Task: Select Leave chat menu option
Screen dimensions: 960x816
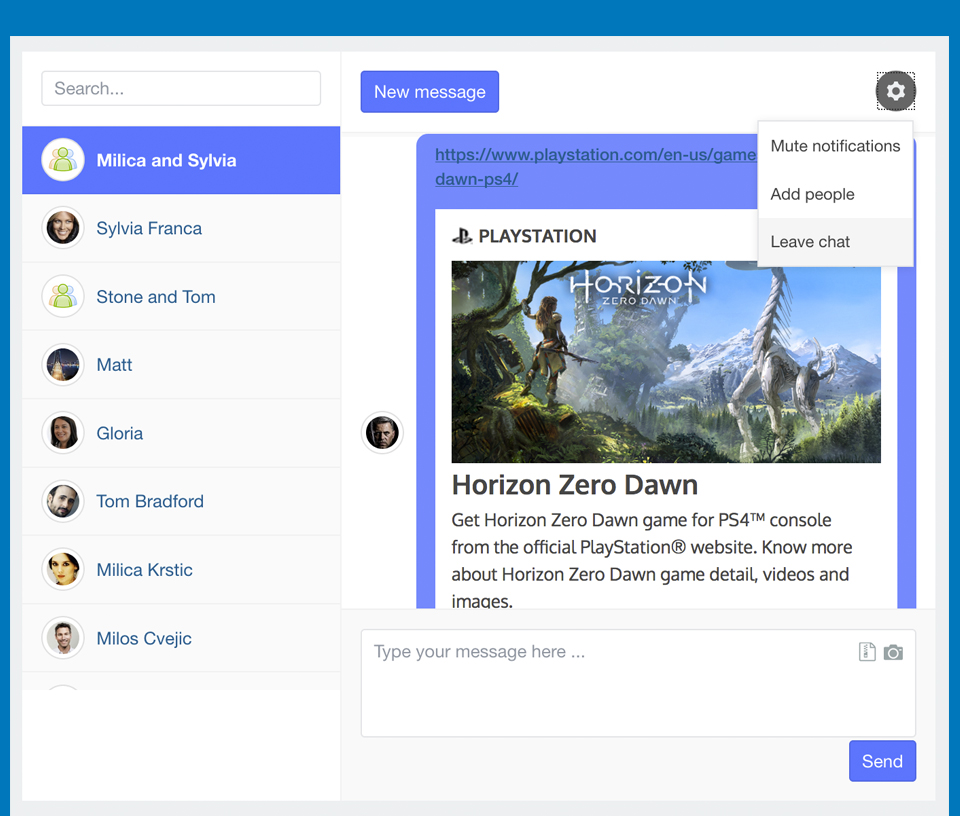Action: 835,242
